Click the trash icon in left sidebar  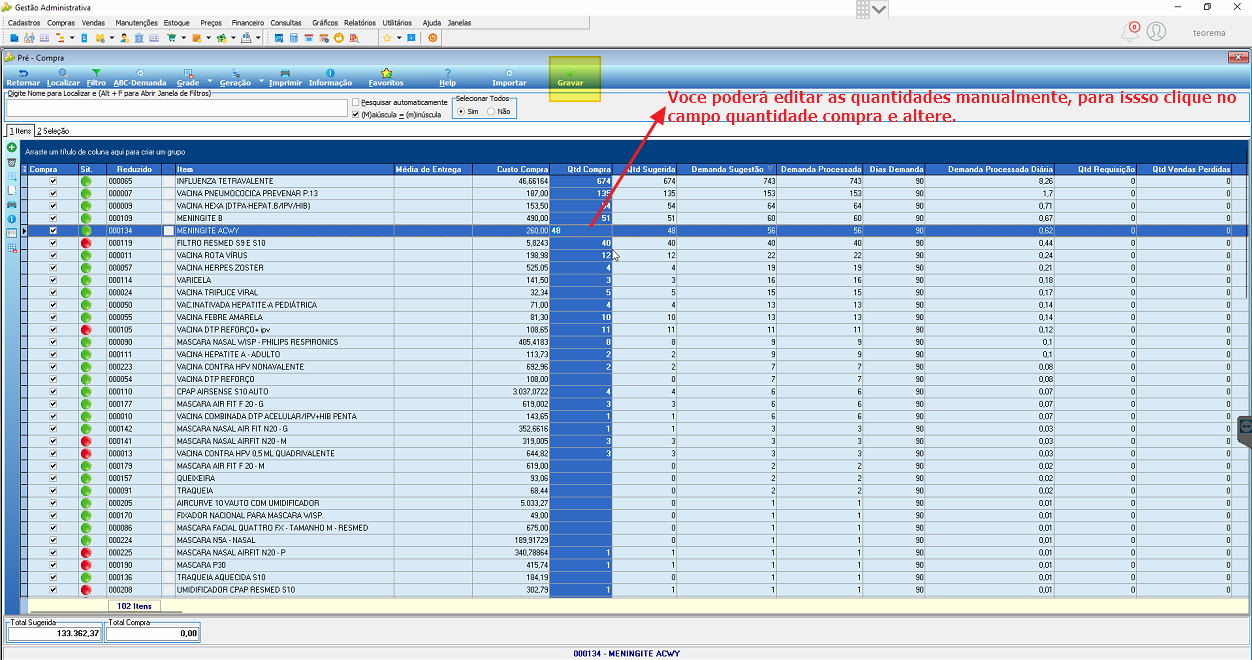click(12, 162)
